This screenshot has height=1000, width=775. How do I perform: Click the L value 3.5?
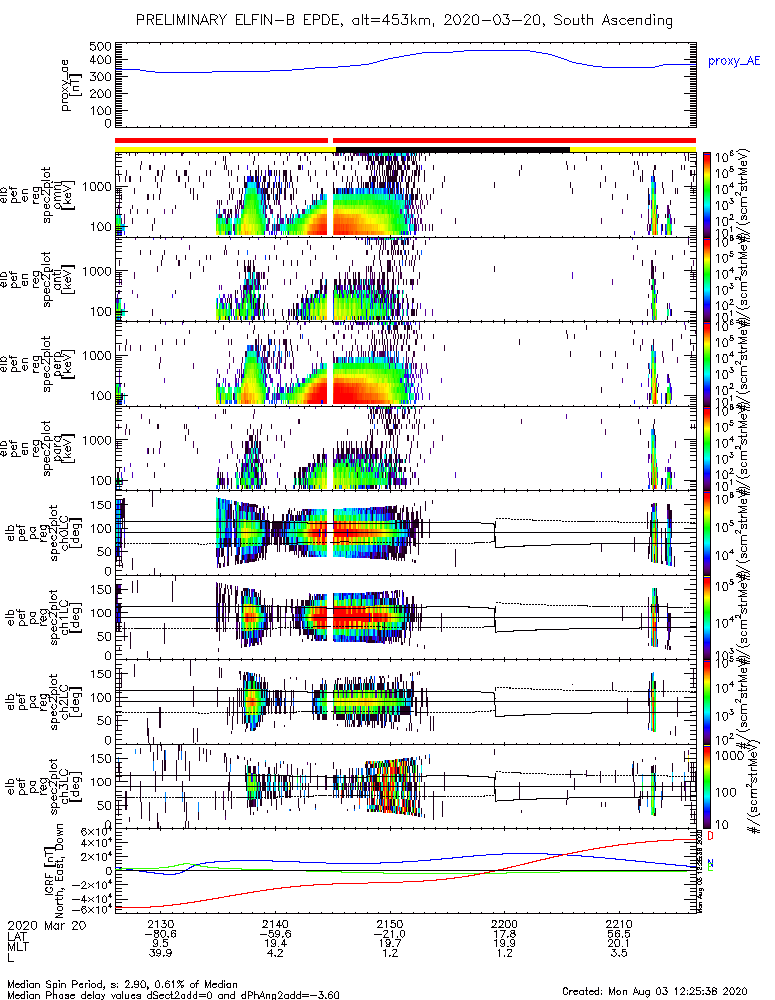tap(619, 953)
